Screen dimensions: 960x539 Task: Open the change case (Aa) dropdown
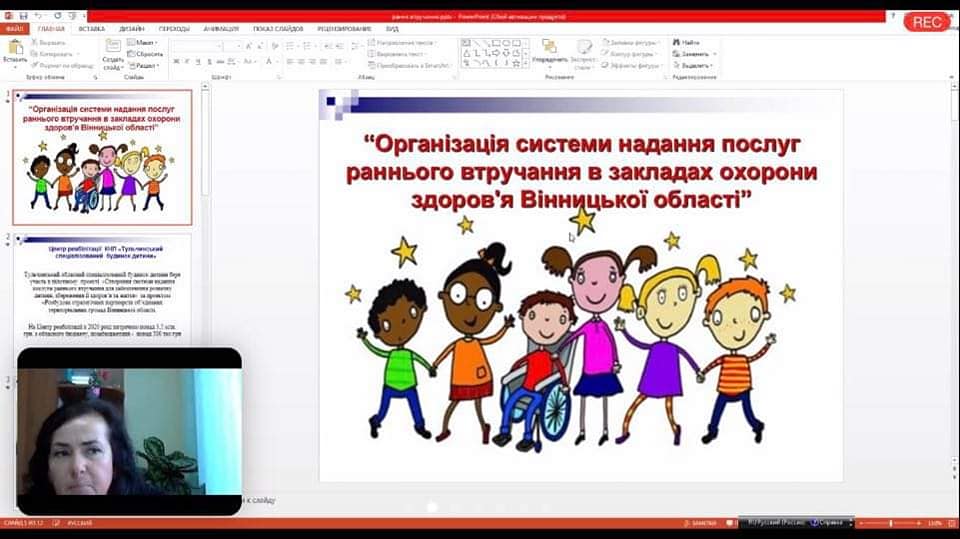click(x=249, y=61)
